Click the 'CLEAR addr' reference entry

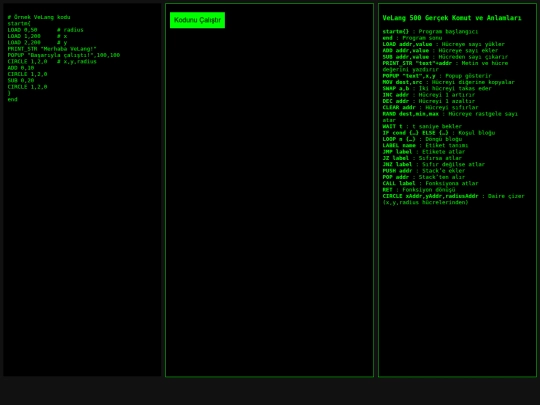pos(430,107)
